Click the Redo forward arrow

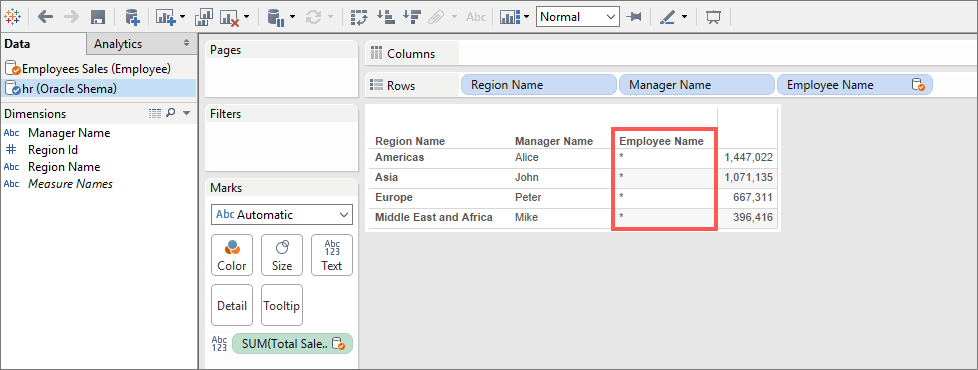tap(71, 17)
